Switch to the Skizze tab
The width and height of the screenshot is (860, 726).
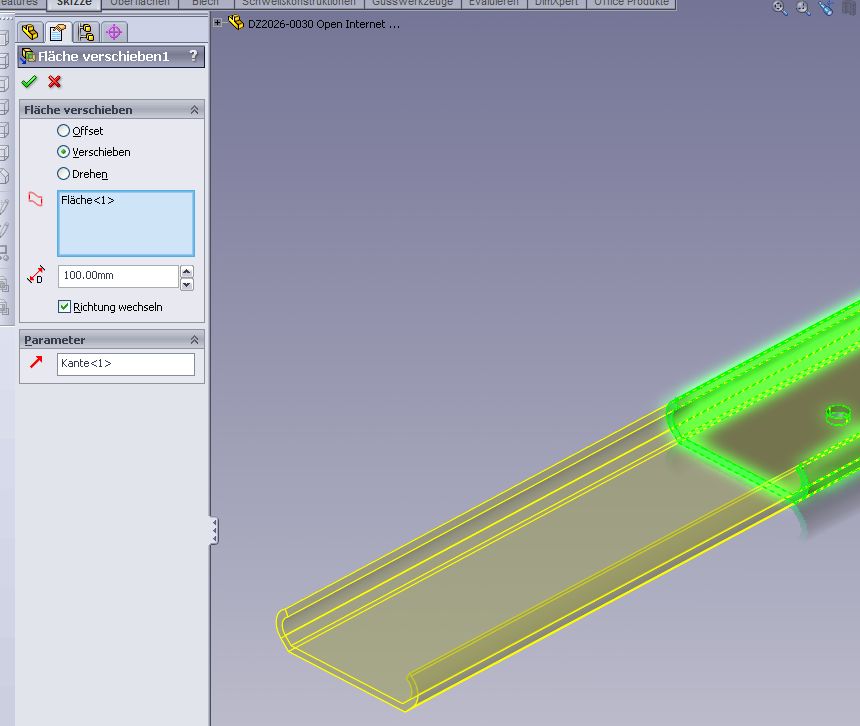(x=74, y=3)
